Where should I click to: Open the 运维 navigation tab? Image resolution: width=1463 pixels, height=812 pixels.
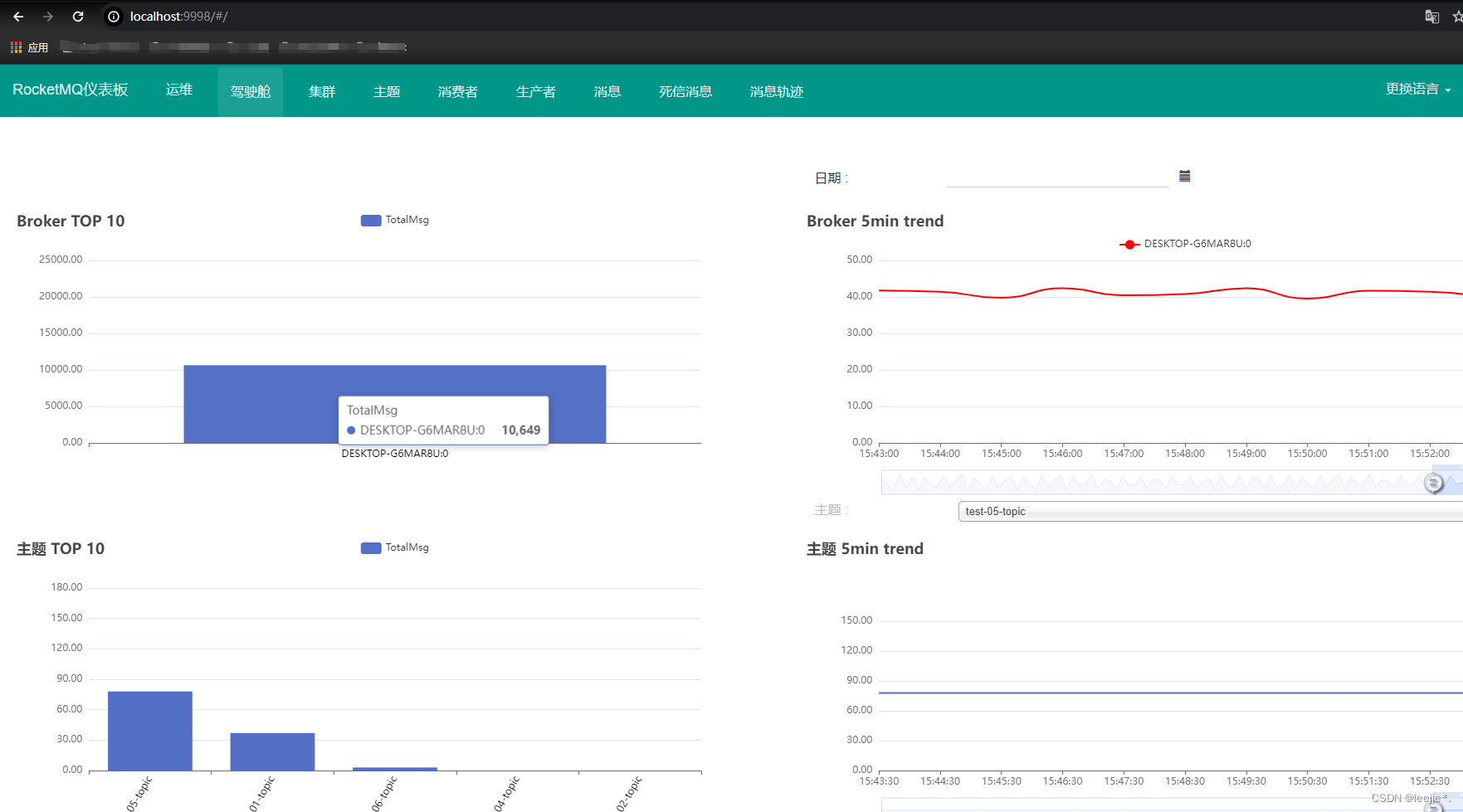(x=179, y=90)
